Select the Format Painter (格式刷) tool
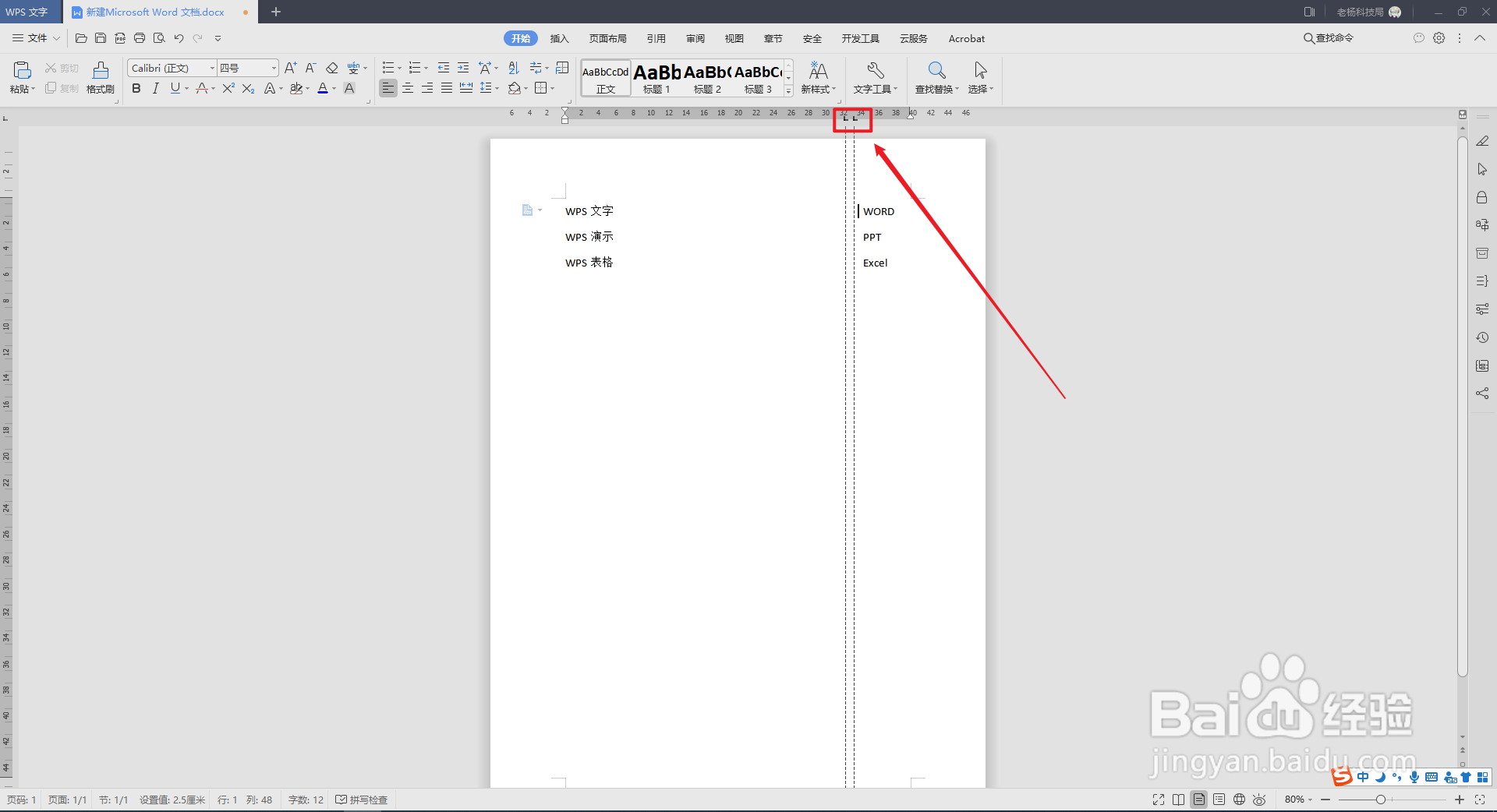 point(101,77)
